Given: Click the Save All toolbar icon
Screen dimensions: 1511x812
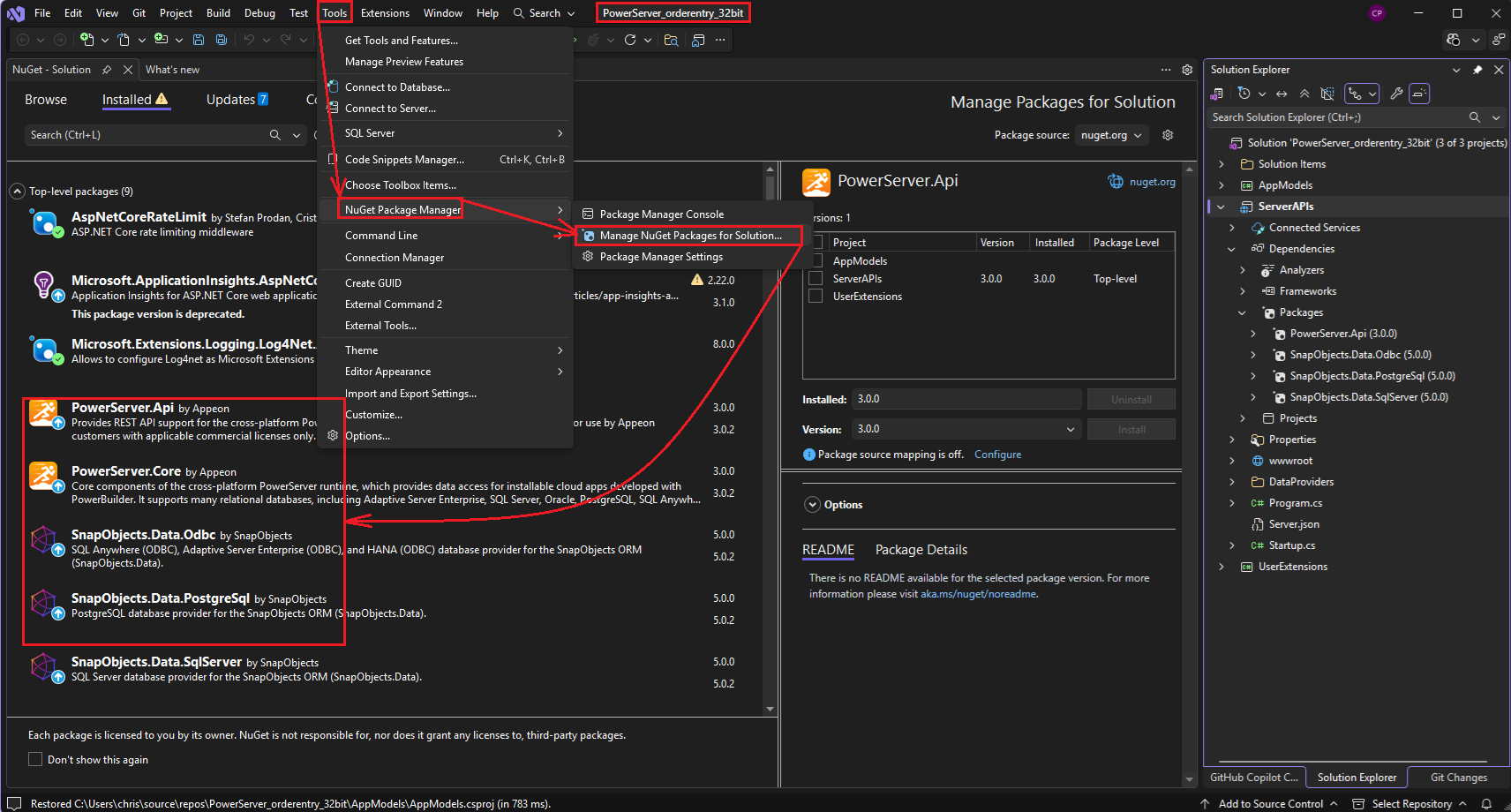Looking at the screenshot, I should click(221, 40).
